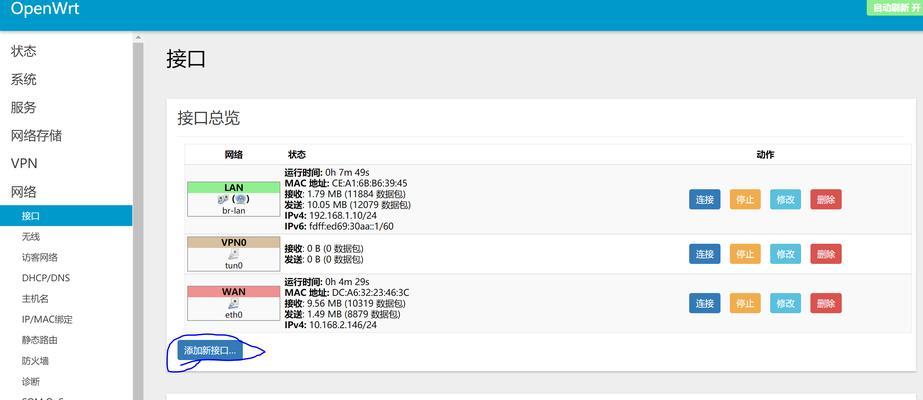
Task: Click 连接 button for LAN
Action: (705, 199)
